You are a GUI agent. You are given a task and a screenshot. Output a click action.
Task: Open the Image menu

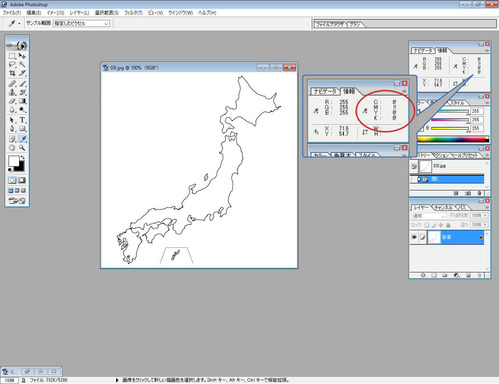[x=55, y=13]
